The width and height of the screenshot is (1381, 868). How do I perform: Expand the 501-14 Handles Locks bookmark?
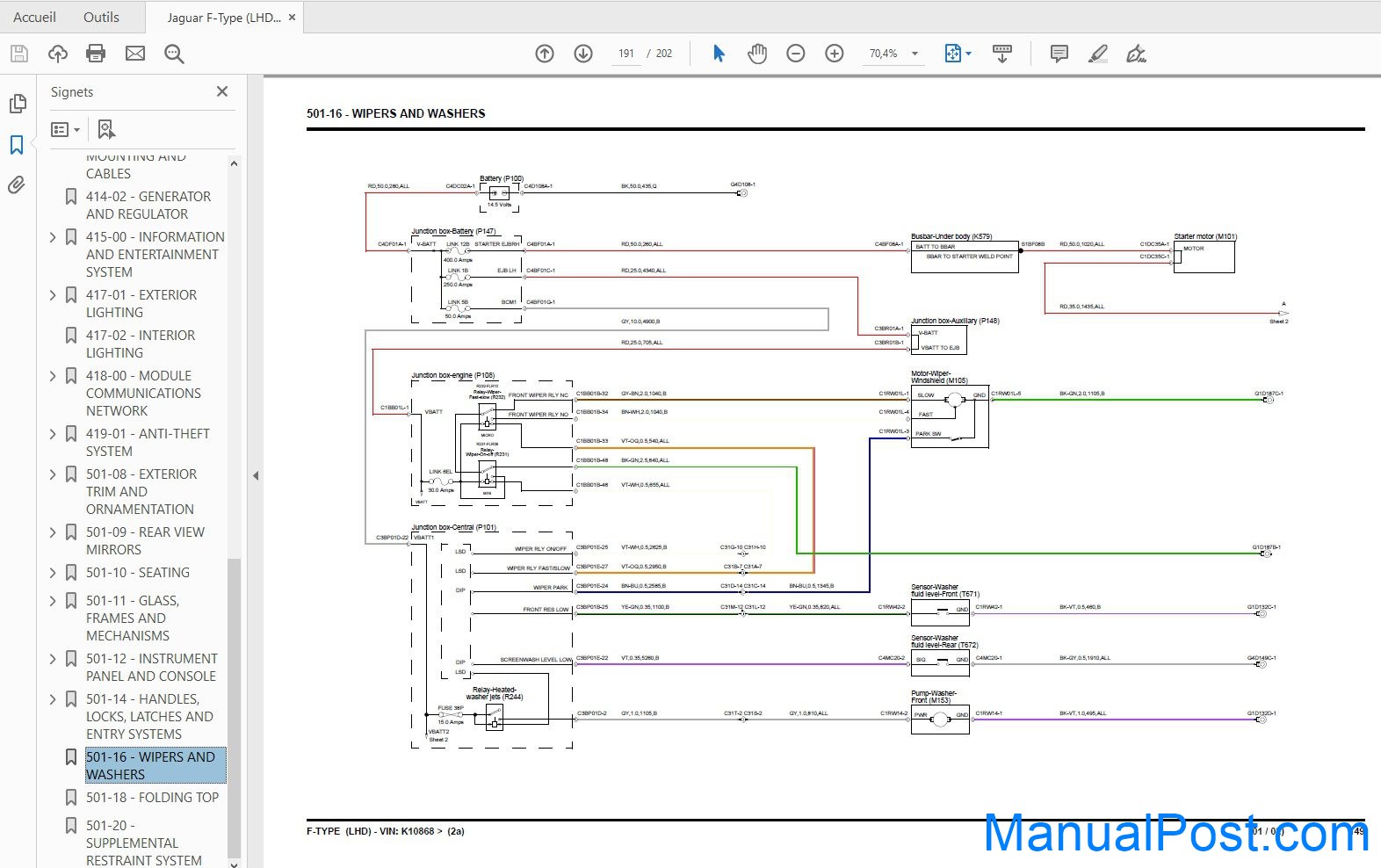(x=53, y=699)
